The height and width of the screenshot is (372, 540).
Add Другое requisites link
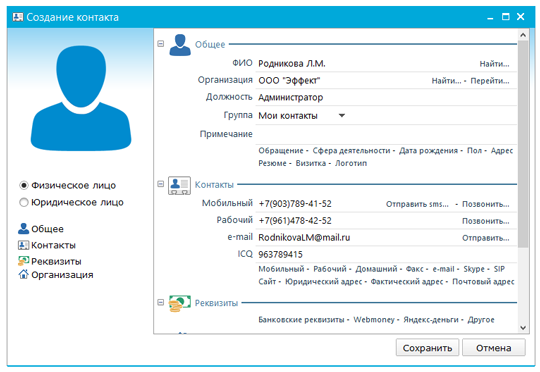tap(481, 320)
